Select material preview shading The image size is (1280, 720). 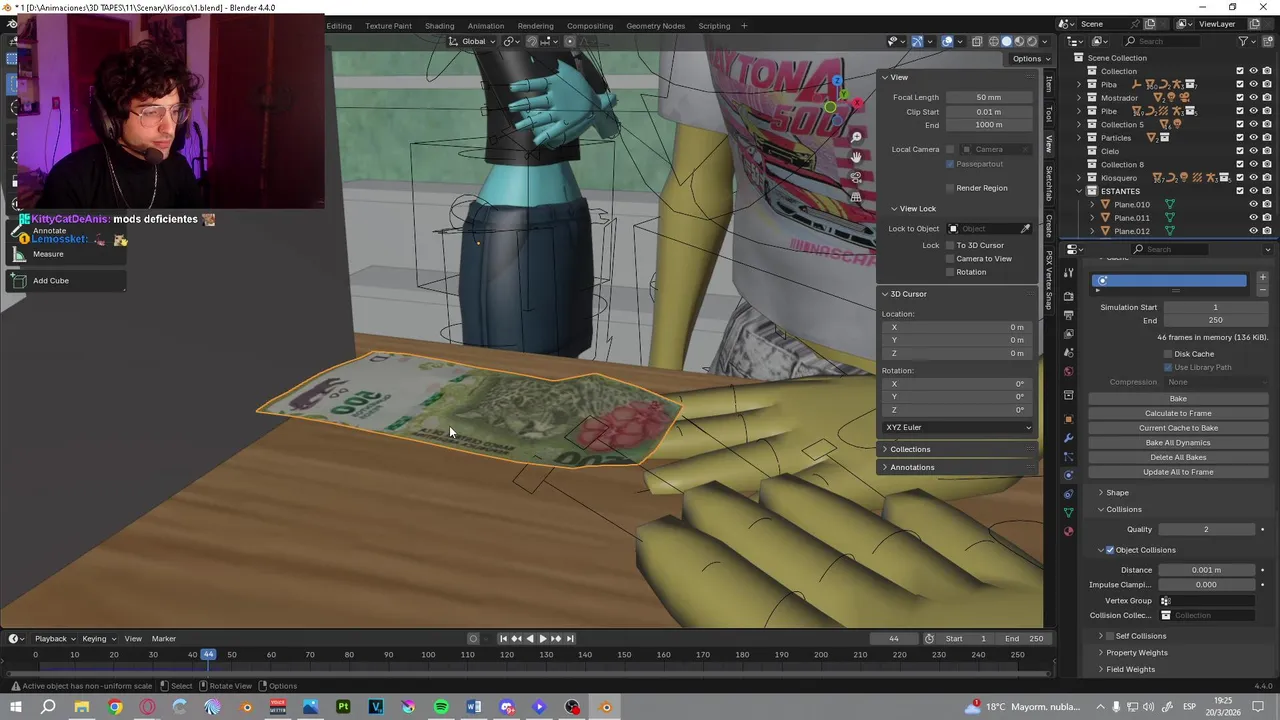(1020, 41)
